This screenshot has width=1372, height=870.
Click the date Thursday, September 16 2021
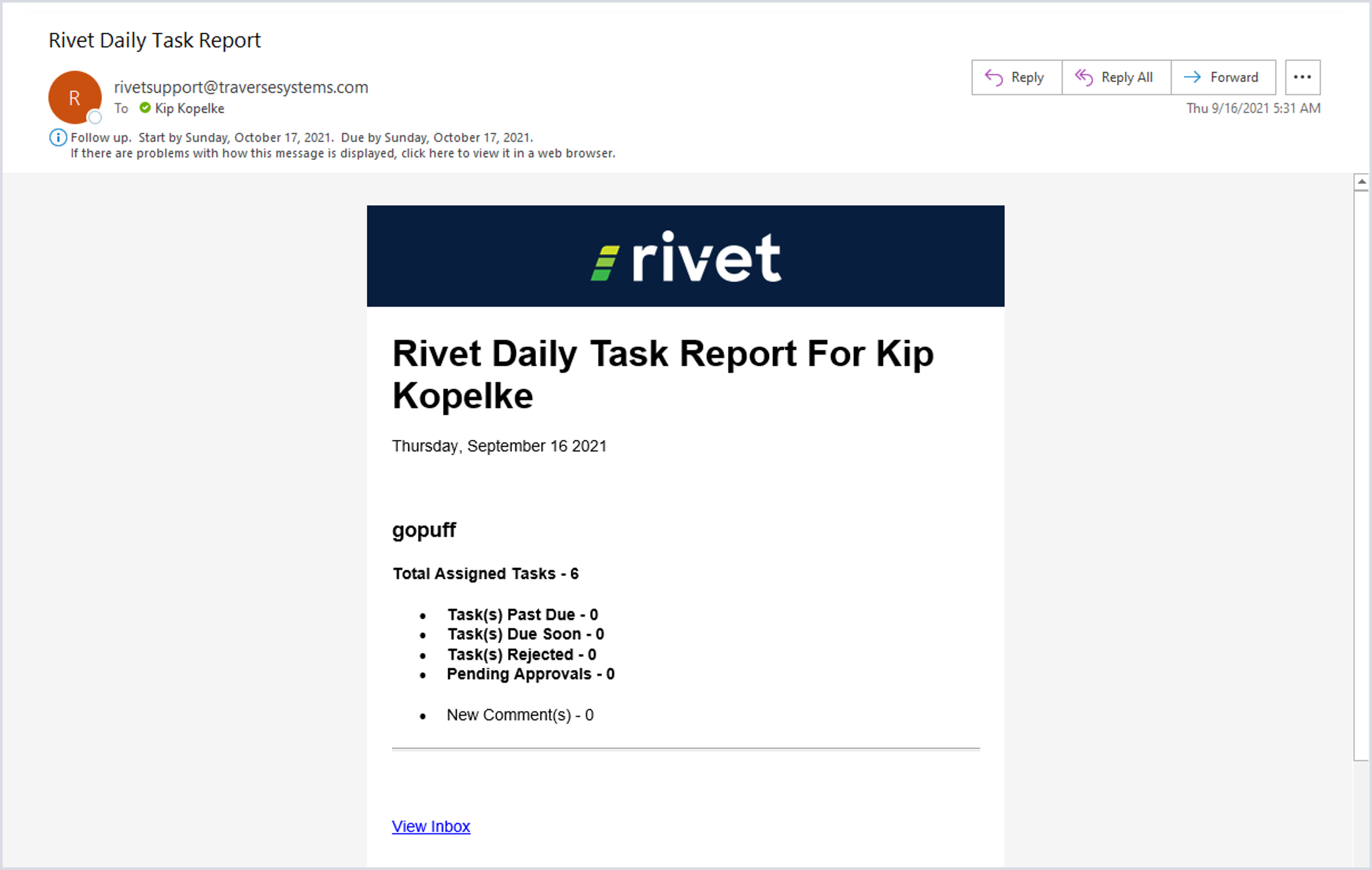pos(499,446)
